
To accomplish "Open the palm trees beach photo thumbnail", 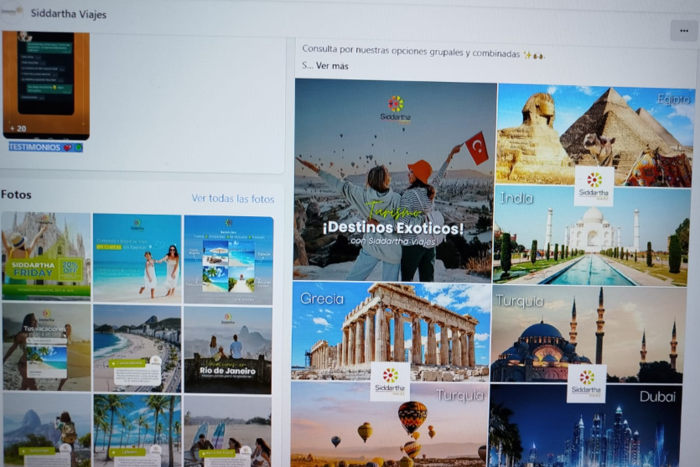I will tap(137, 431).
